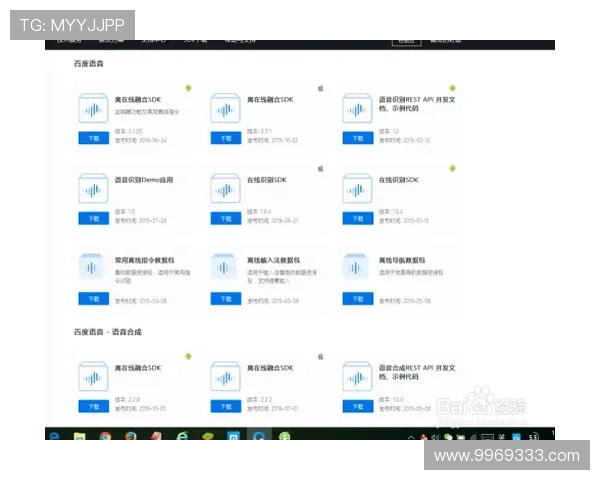Open Firefox from the Windows taskbar

tap(131, 437)
